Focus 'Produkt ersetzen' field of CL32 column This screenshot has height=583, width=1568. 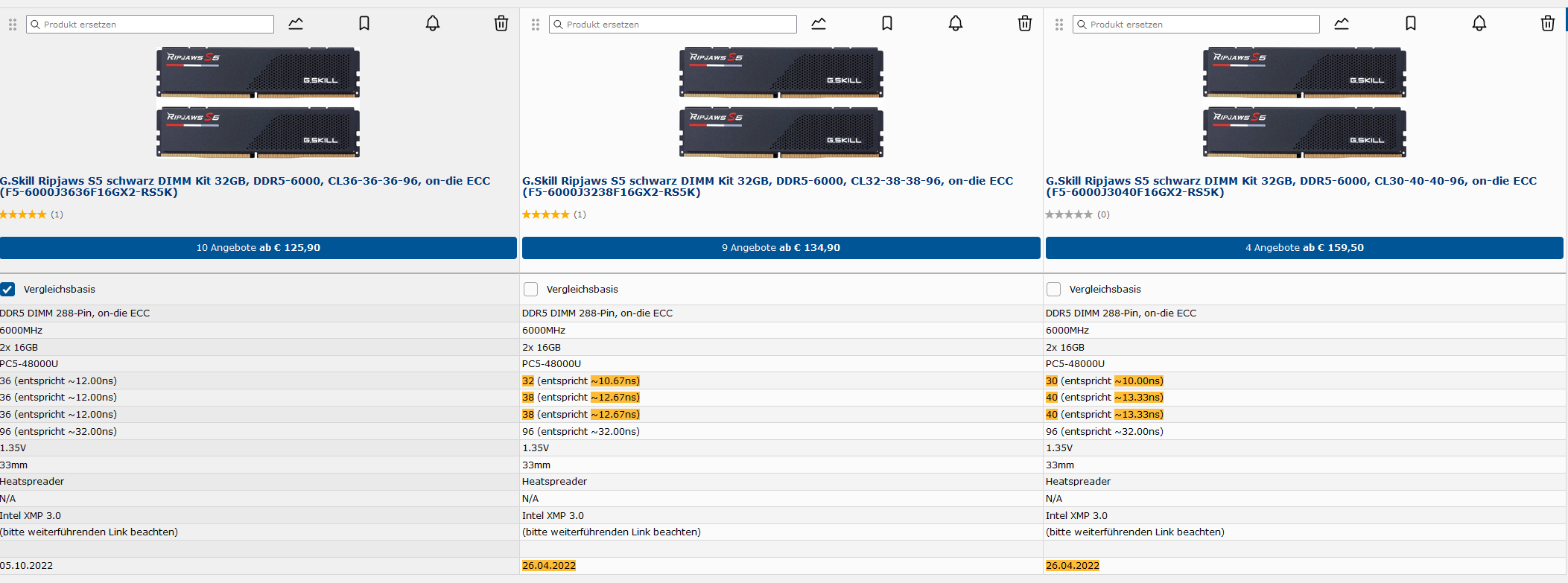673,25
